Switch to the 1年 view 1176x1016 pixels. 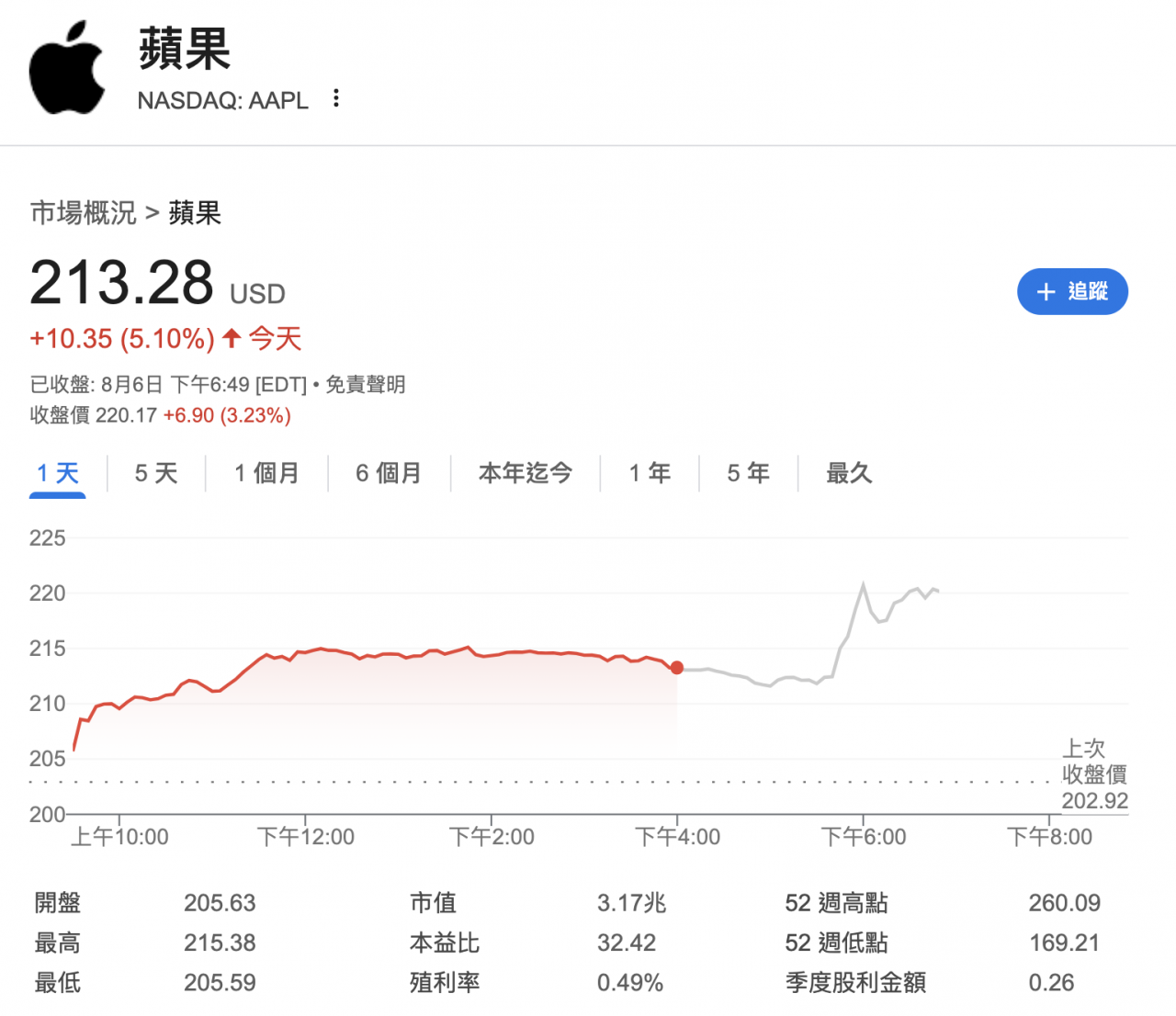click(x=649, y=472)
